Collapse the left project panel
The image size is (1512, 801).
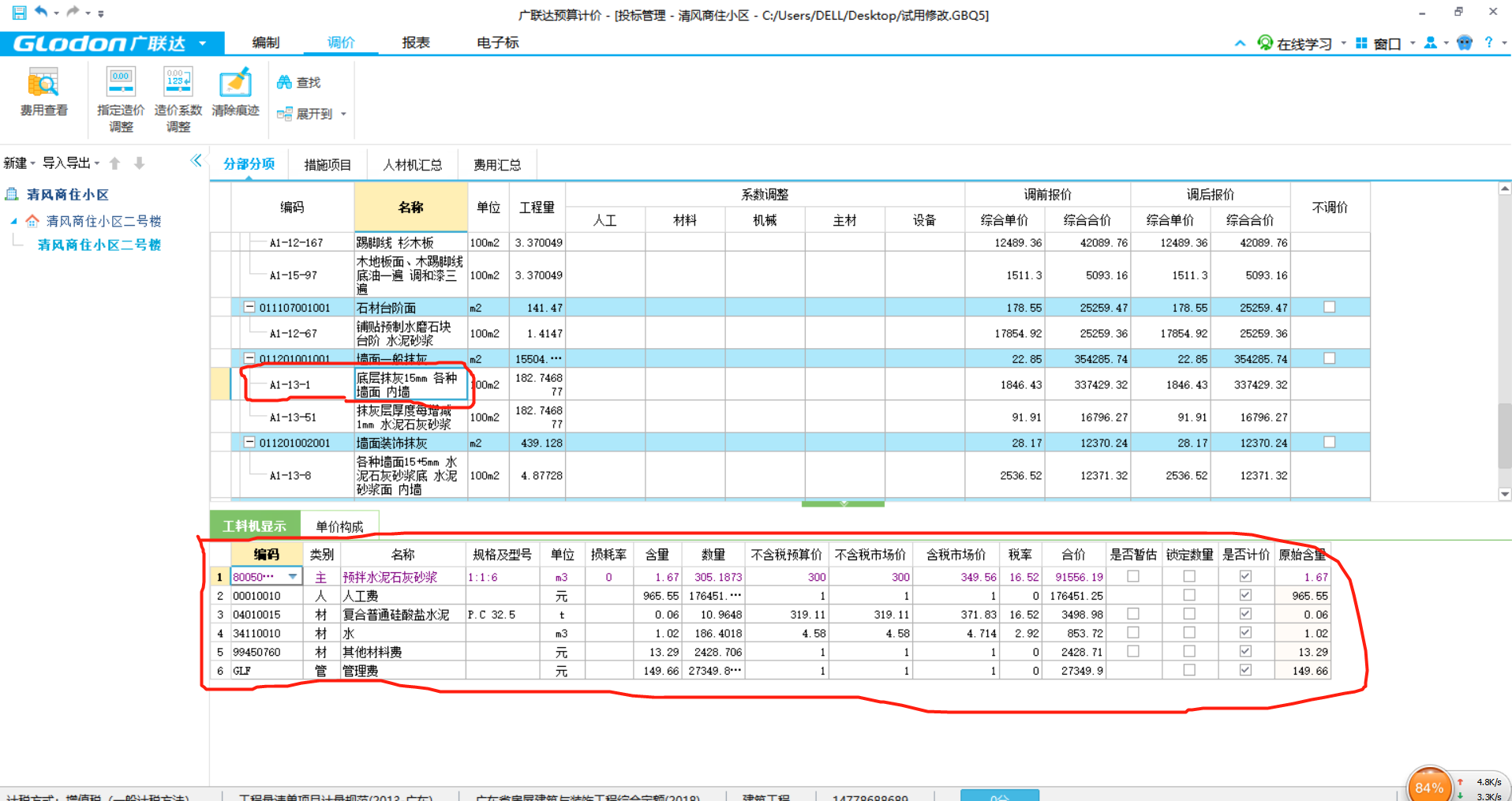[196, 161]
